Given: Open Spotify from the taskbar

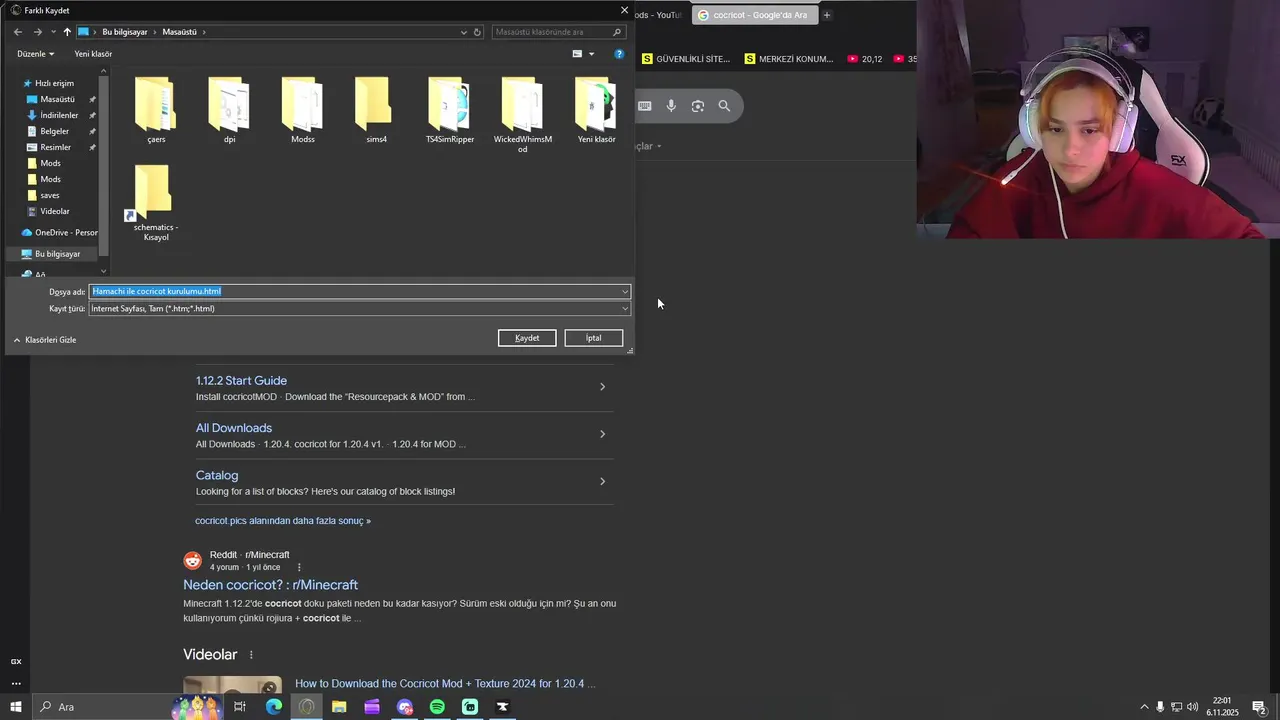Looking at the screenshot, I should pyautogui.click(x=437, y=707).
